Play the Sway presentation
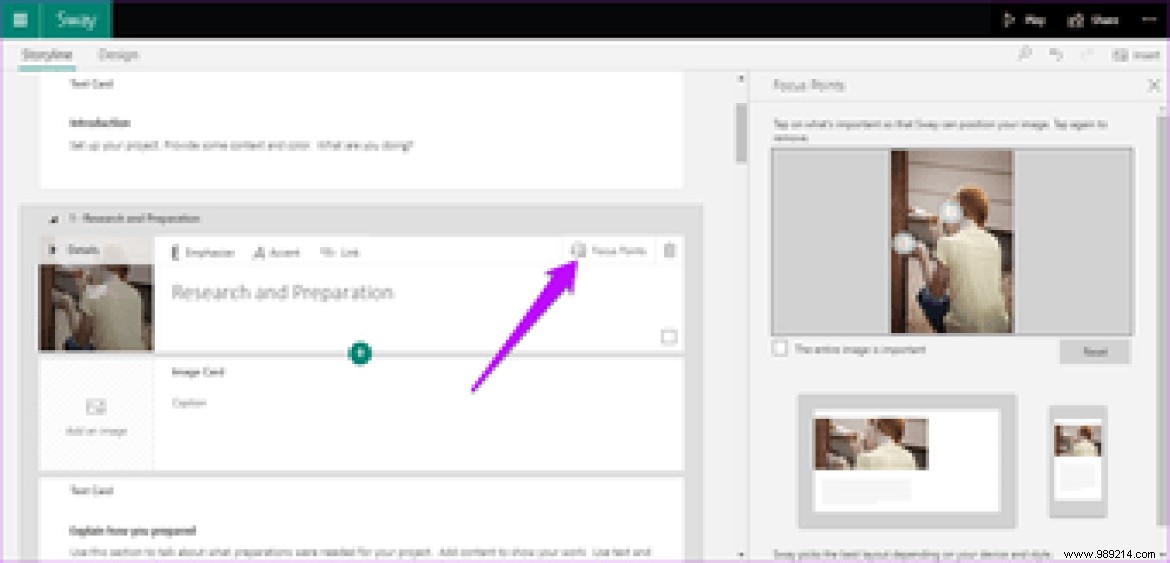This screenshot has height=563, width=1170. 1024,21
